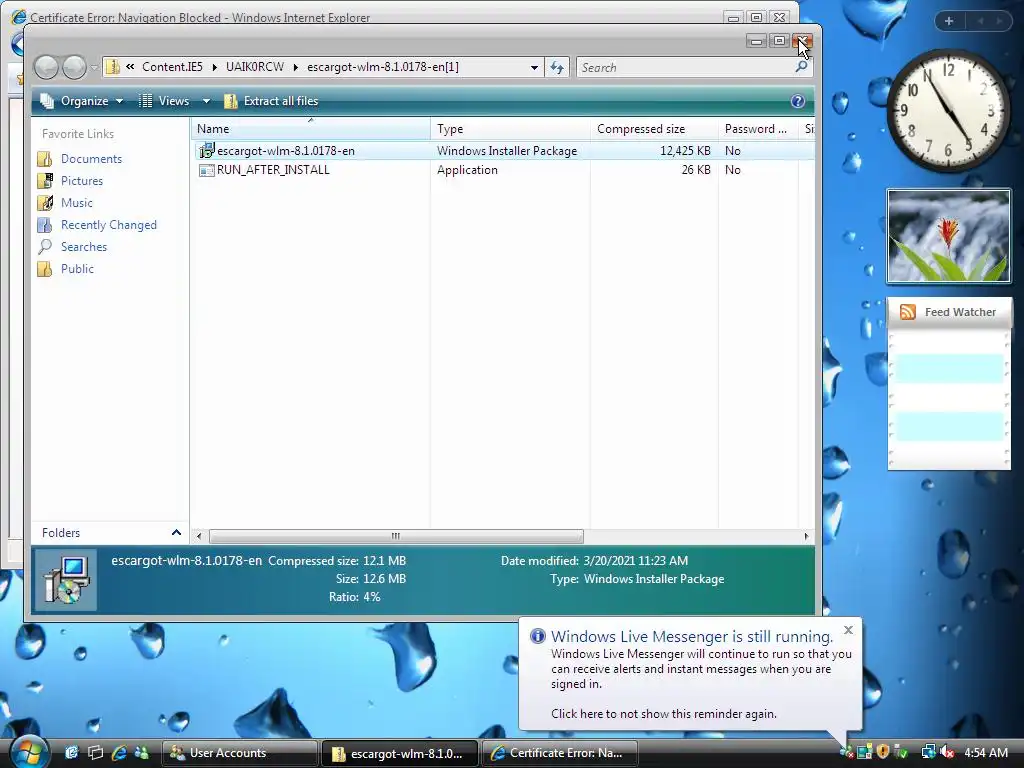
Task: Click Switch between windows quick launch icon
Action: [x=95, y=752]
